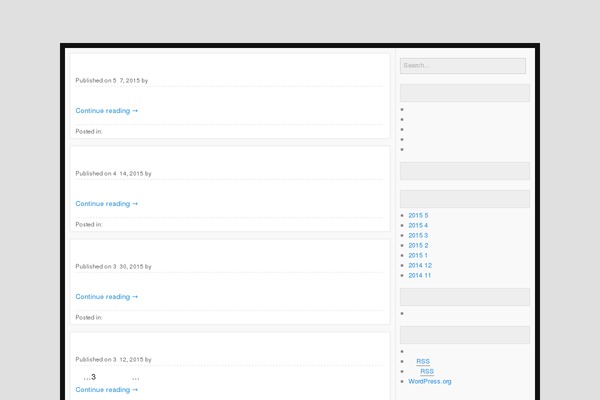
Task: Select the 'Published on 3 12, 2015 by' text
Action: [x=113, y=359]
